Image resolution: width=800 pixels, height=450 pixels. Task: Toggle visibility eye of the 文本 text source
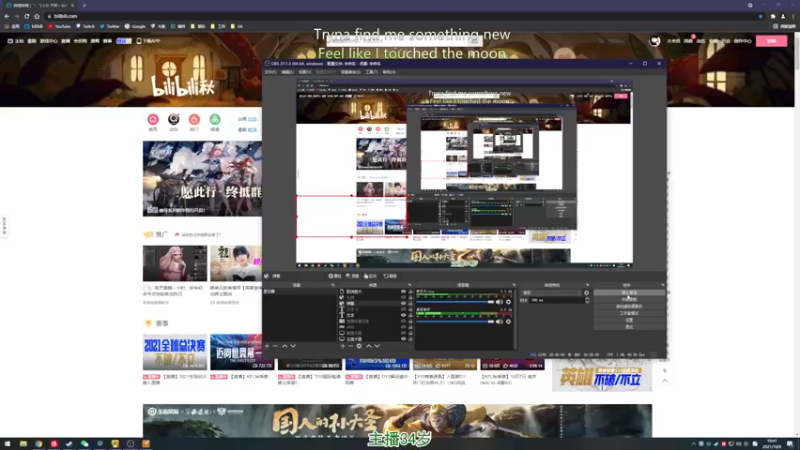tap(403, 315)
